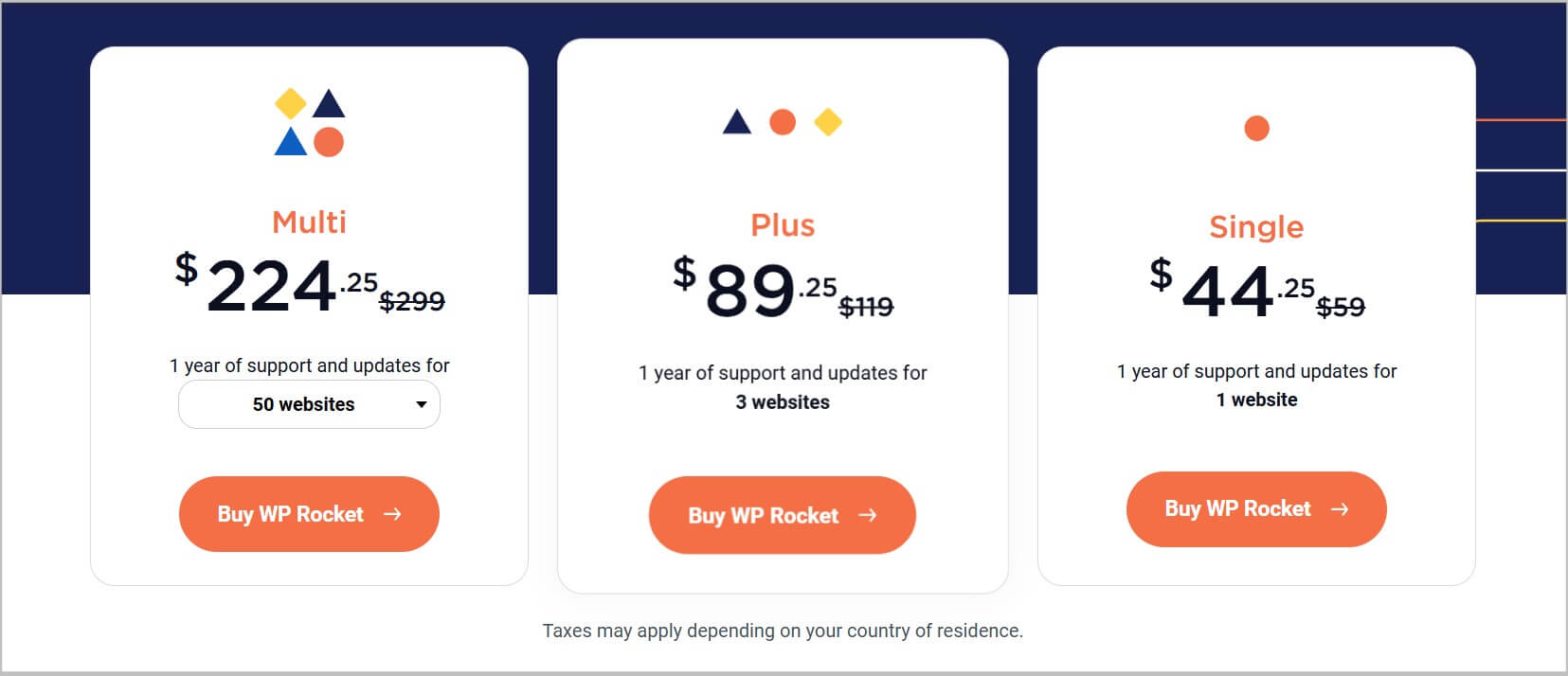
Task: Click the strikethrough $299 price
Action: click(x=413, y=301)
